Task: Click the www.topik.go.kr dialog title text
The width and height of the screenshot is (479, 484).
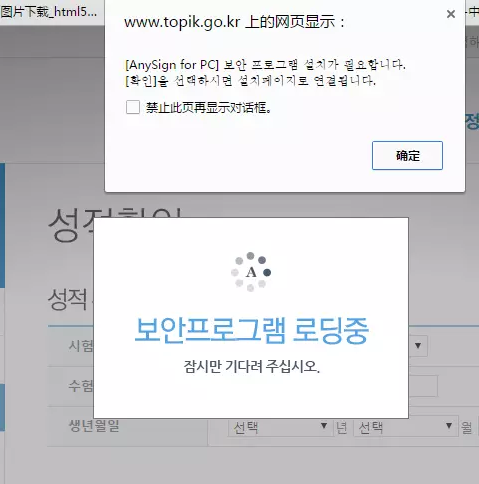Action: point(234,22)
